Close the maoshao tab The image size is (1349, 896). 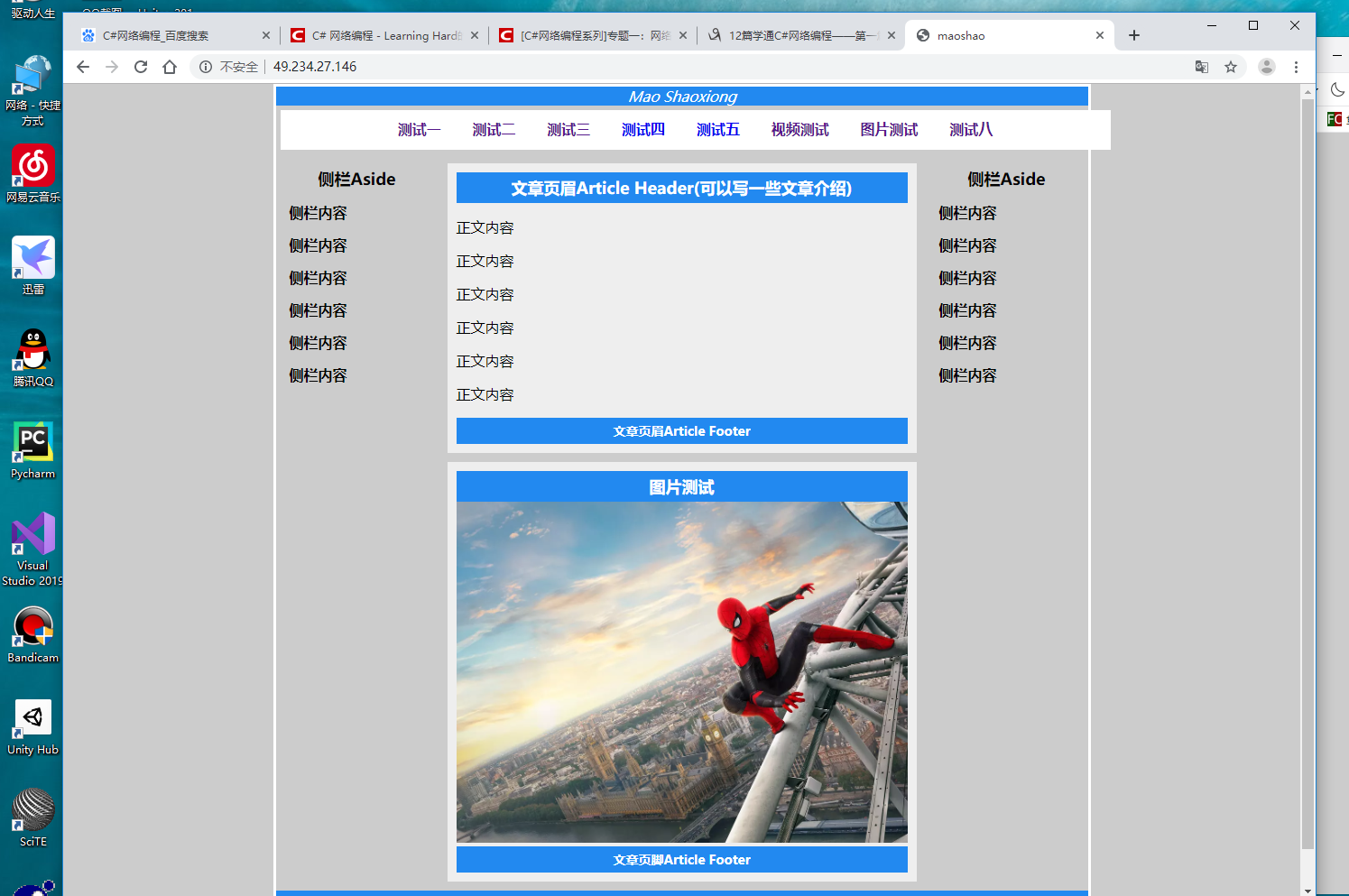pyautogui.click(x=1099, y=35)
